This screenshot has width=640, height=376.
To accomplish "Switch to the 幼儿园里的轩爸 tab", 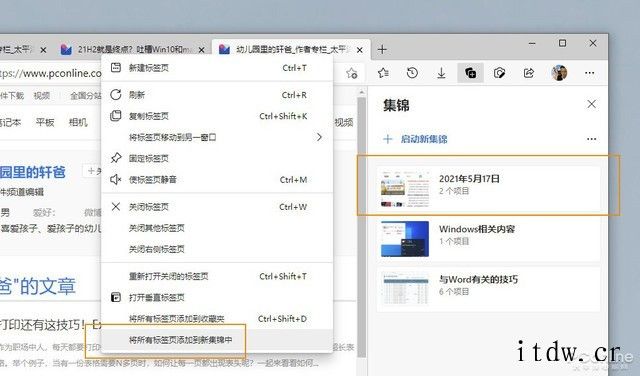I will pyautogui.click(x=291, y=49).
